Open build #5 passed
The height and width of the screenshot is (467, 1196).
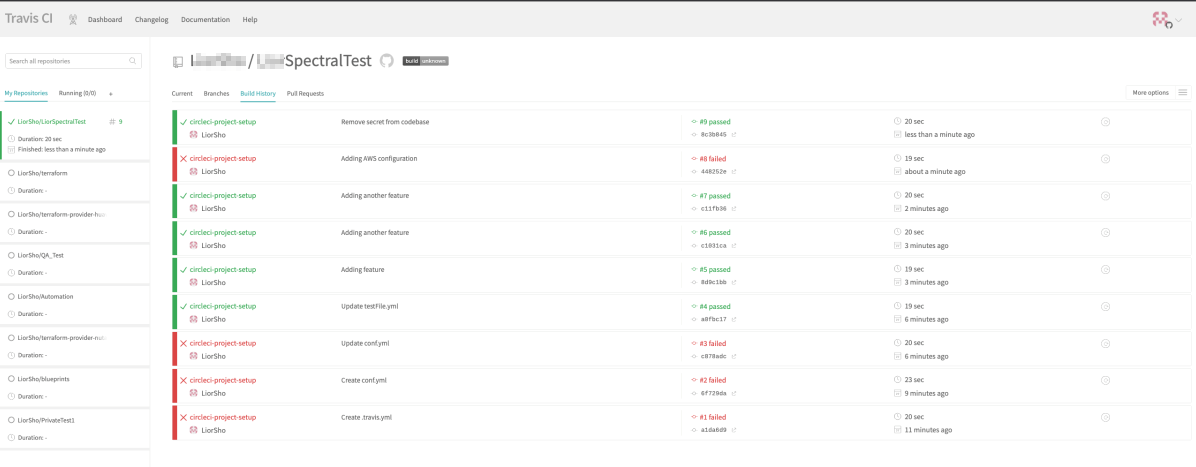pyautogui.click(x=715, y=269)
